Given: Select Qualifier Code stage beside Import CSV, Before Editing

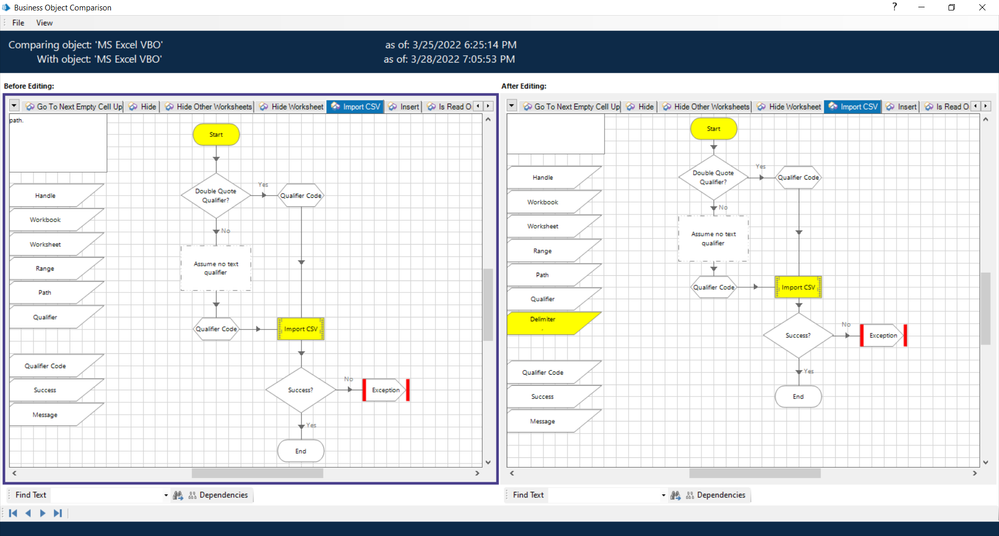Looking at the screenshot, I should point(216,329).
